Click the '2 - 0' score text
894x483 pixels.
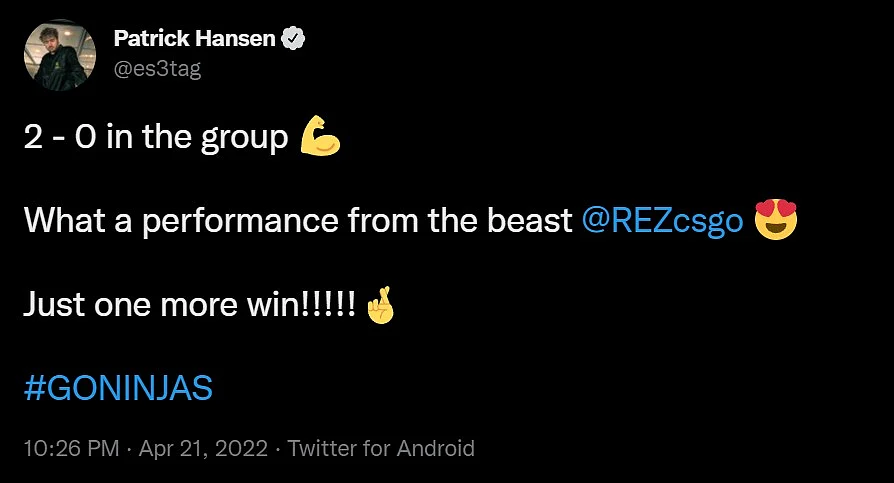click(x=60, y=137)
